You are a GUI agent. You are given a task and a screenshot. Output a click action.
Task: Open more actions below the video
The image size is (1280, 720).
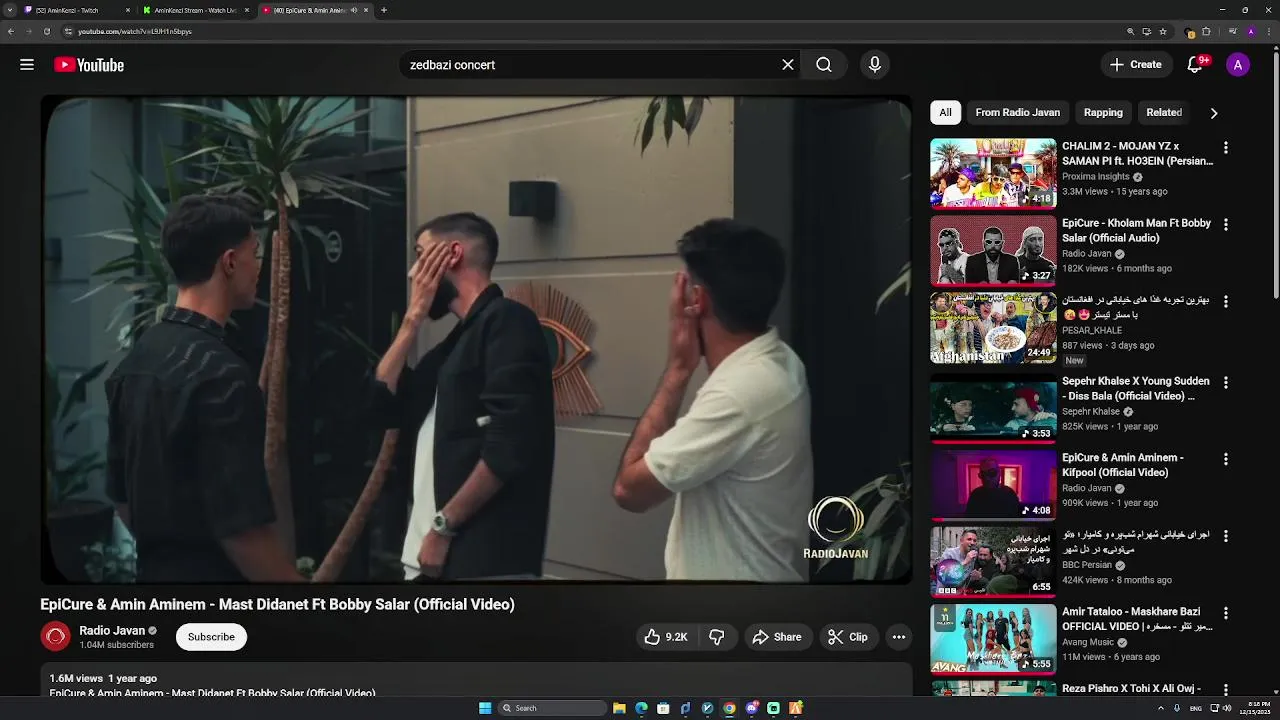(x=899, y=637)
